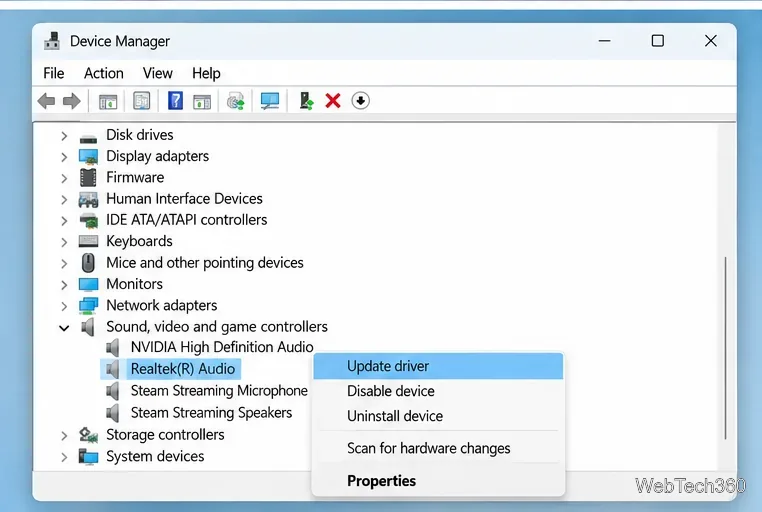This screenshot has height=512, width=762.
Task: Select the Monitors category icon
Action: click(88, 284)
